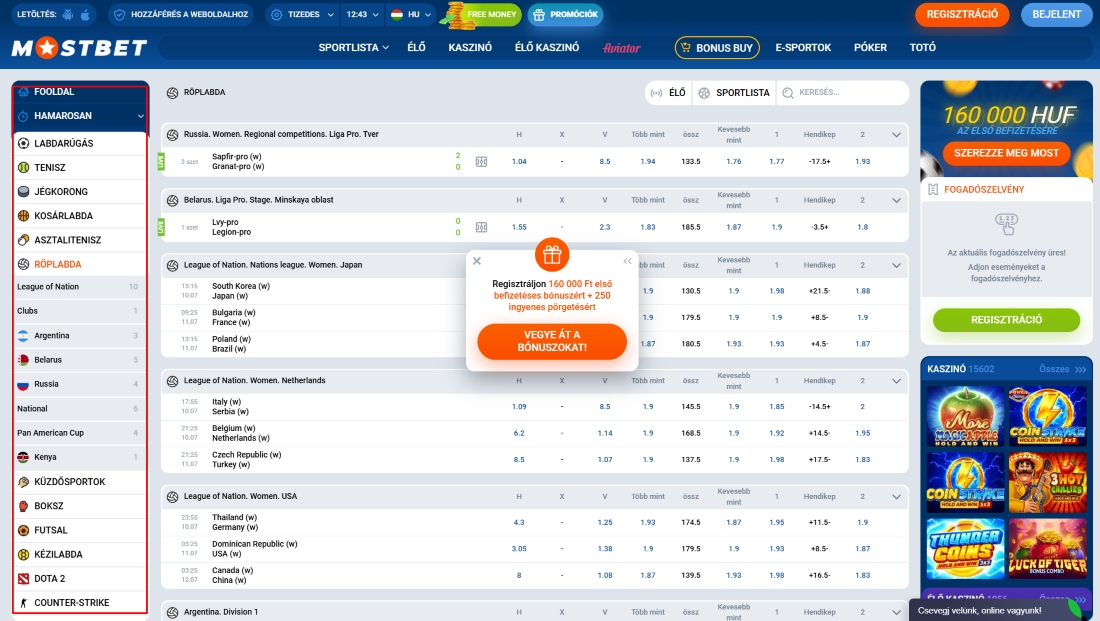Open the Aviator game link
The height and width of the screenshot is (621, 1100).
pos(622,48)
